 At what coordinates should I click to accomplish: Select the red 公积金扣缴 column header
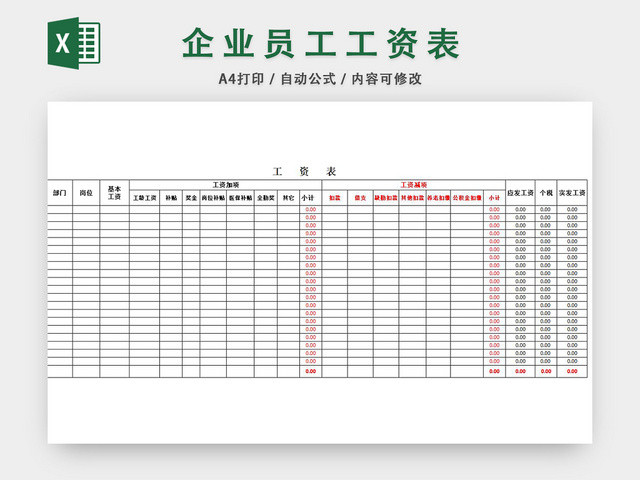[467, 198]
